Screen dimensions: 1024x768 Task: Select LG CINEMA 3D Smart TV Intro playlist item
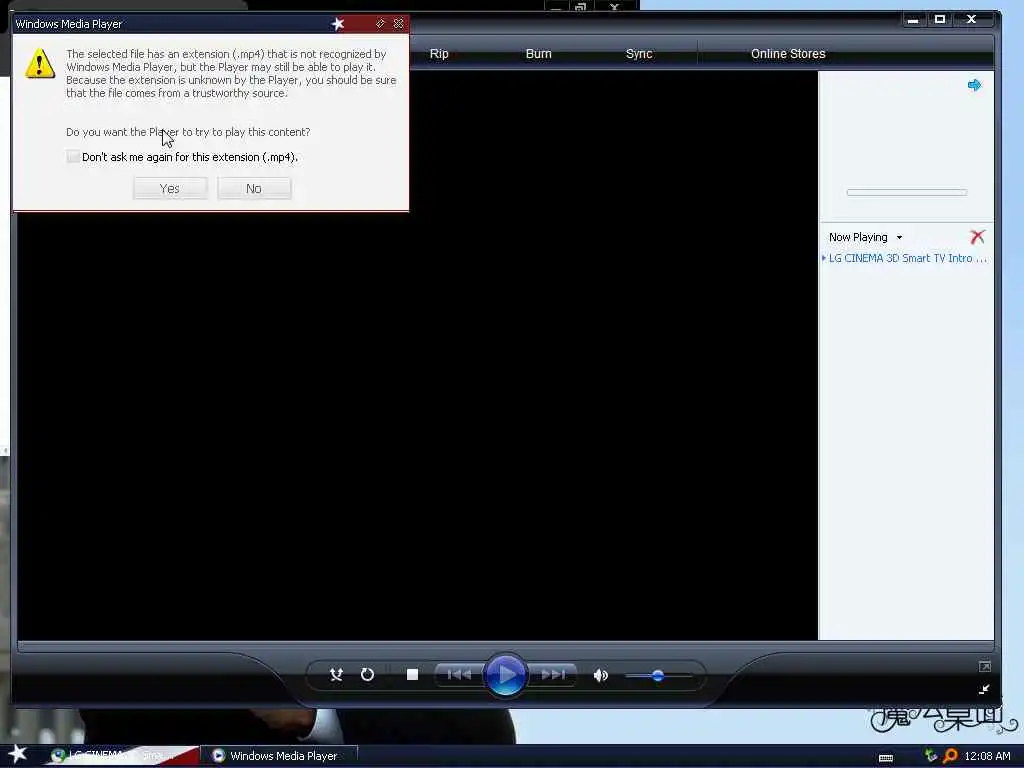907,258
